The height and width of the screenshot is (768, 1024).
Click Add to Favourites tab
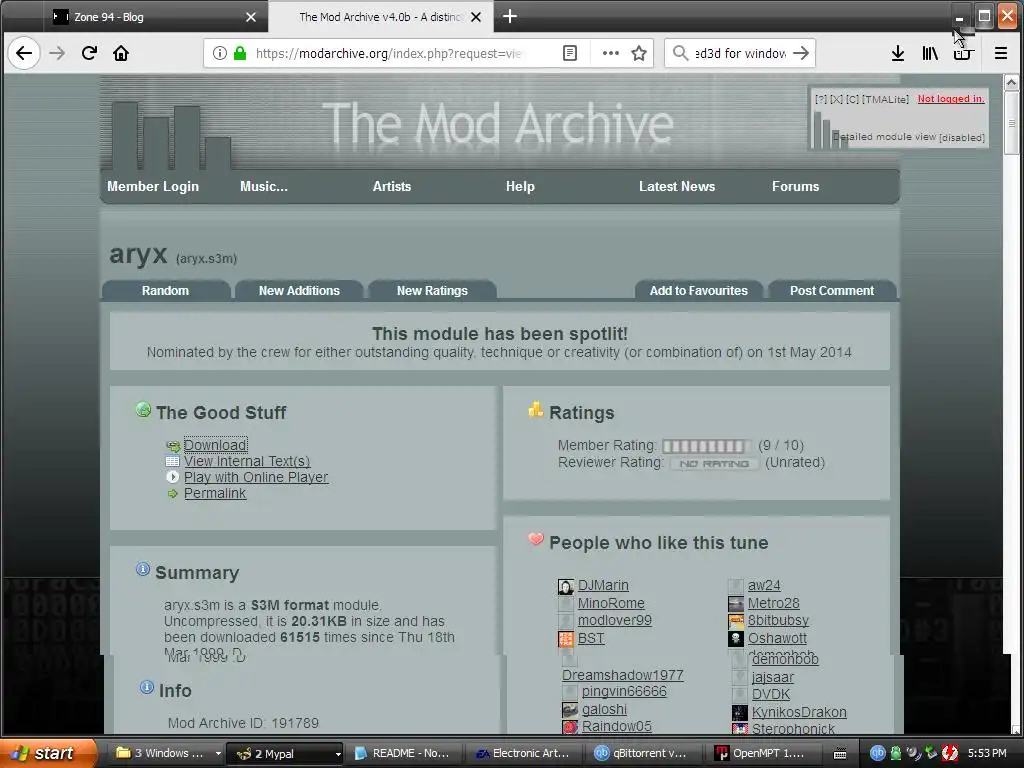[x=699, y=291]
